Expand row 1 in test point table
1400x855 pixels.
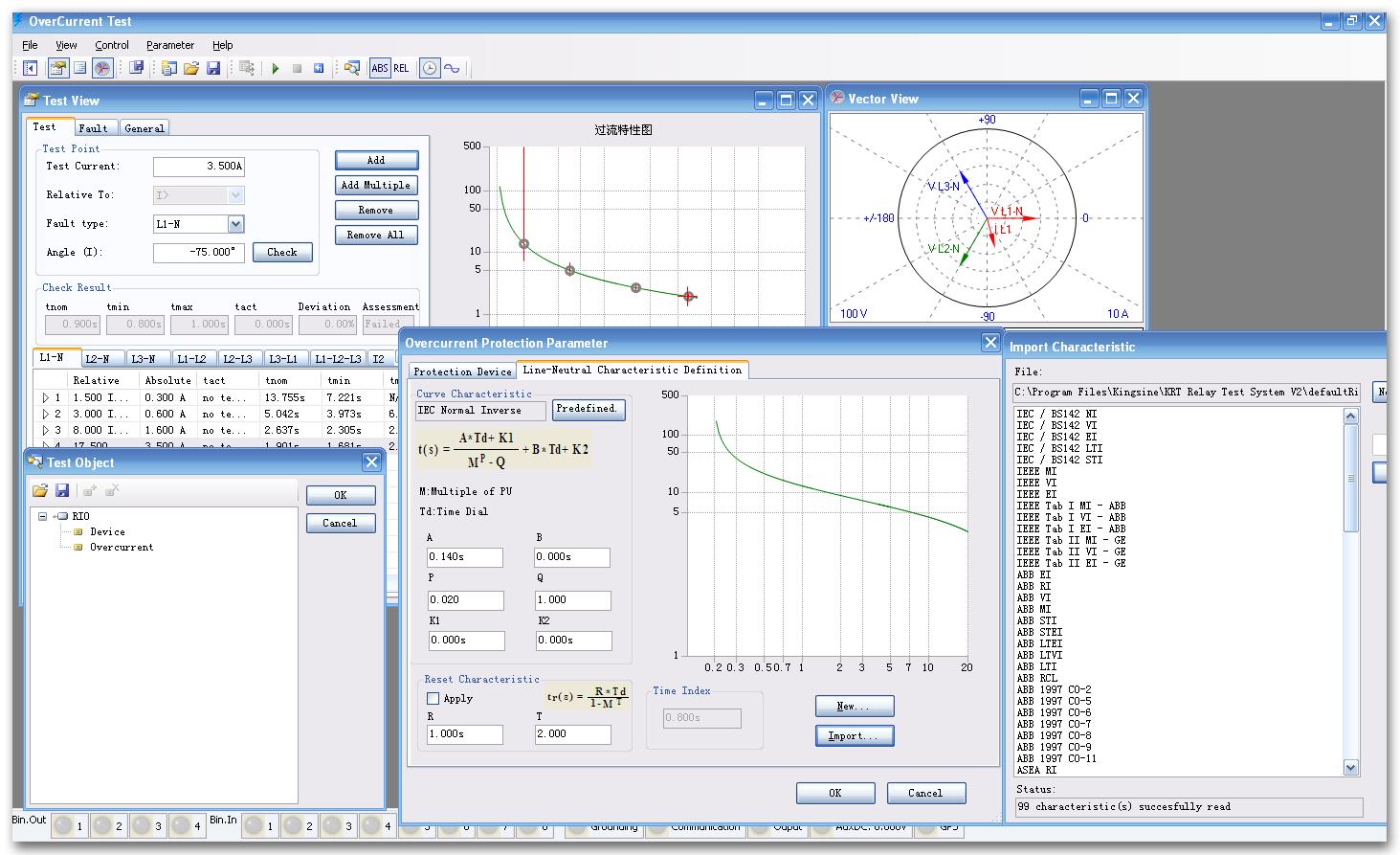[x=45, y=398]
